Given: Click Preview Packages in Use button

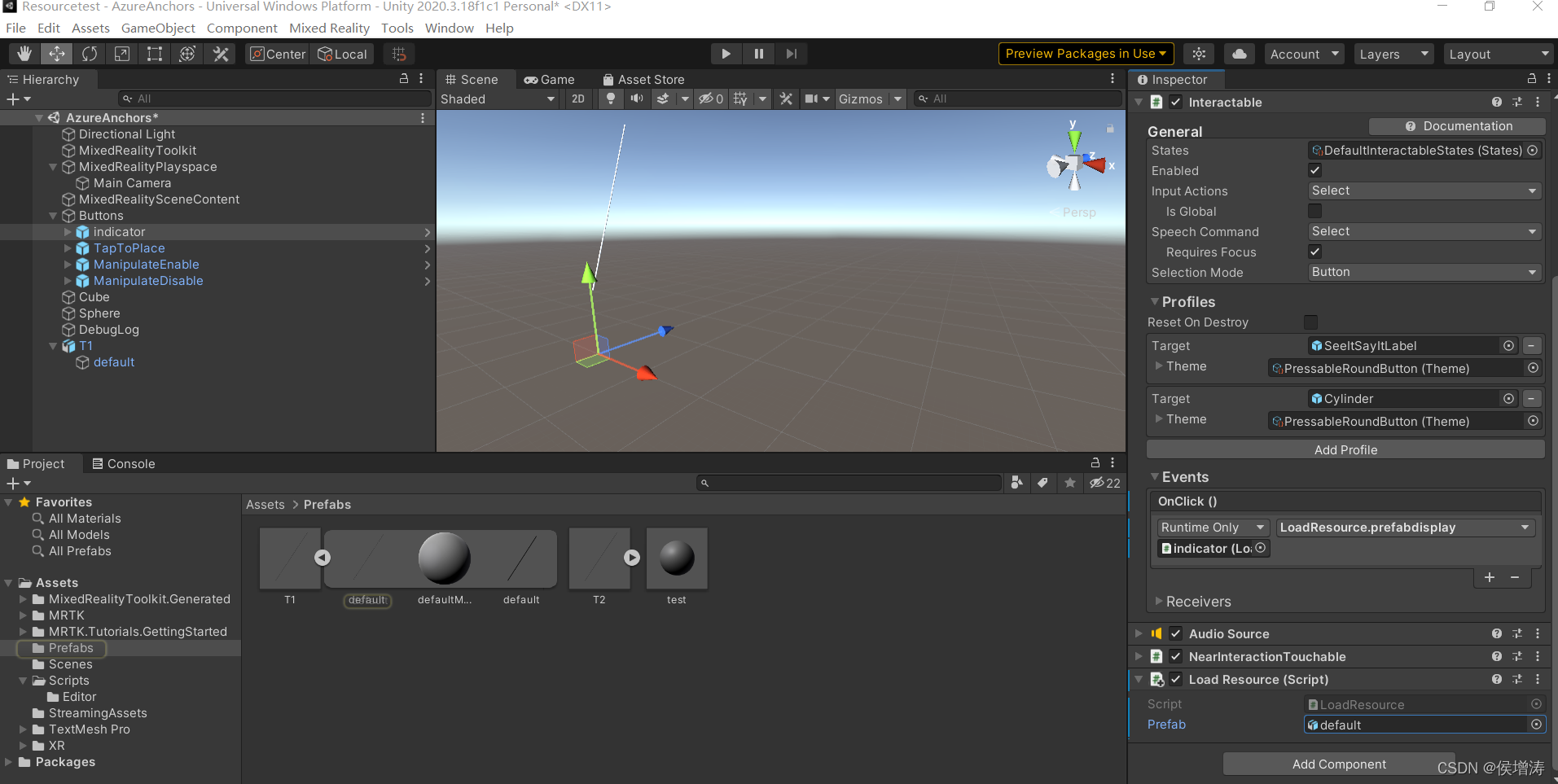Looking at the screenshot, I should 1086,54.
